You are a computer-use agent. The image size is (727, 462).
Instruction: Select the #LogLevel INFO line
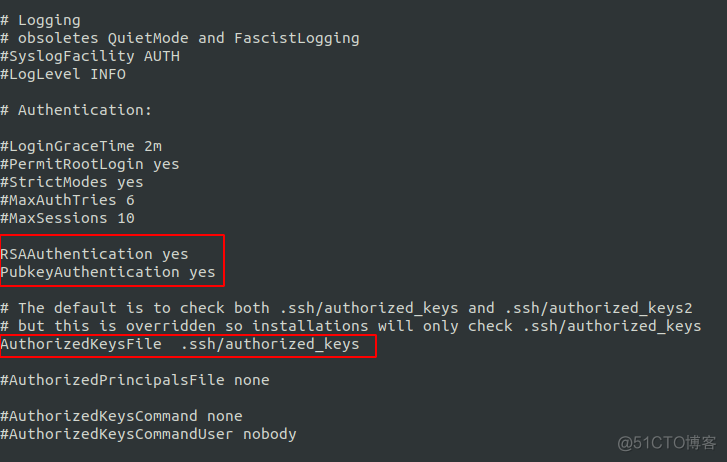[x=63, y=74]
